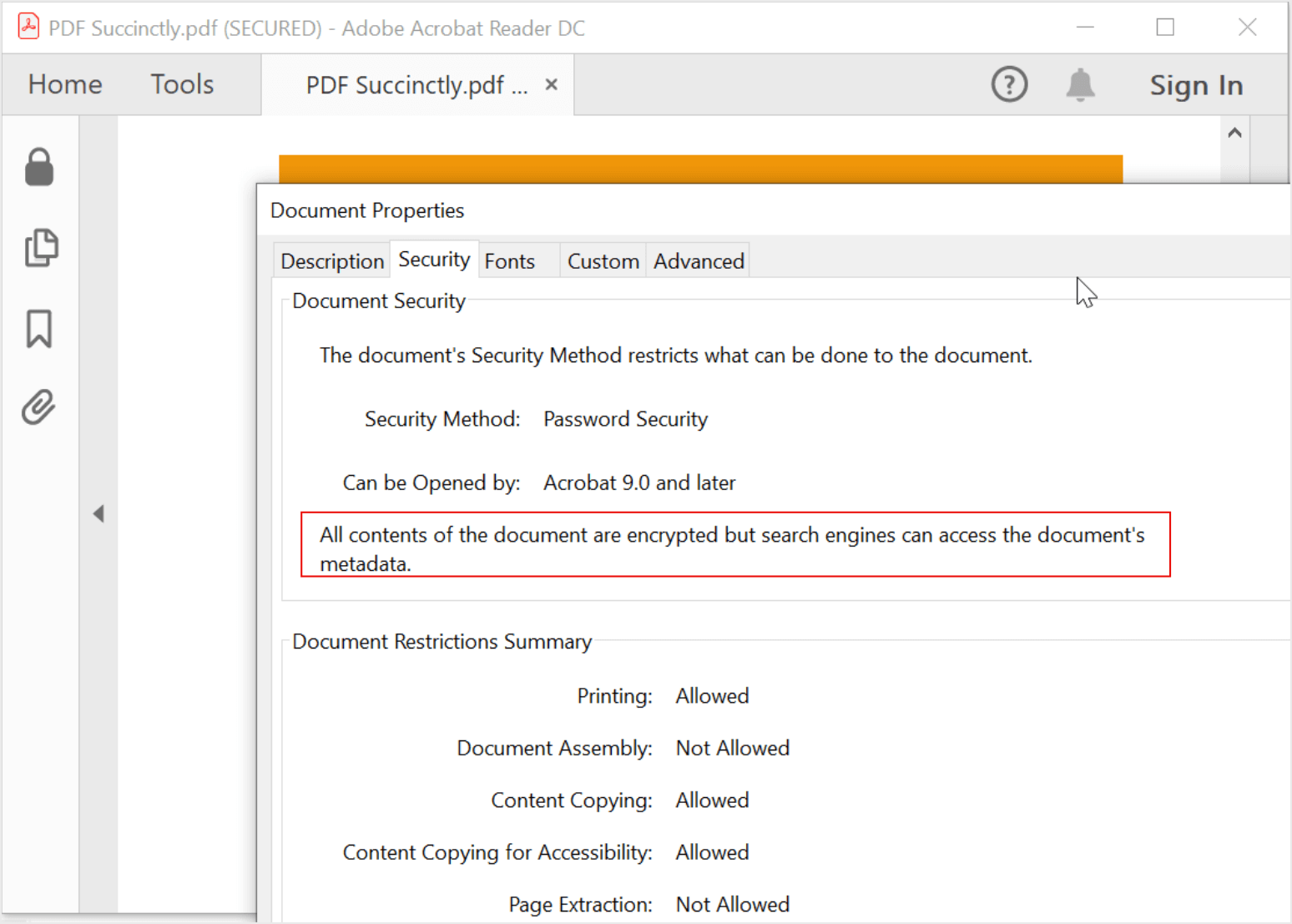The image size is (1292, 924).
Task: Open the page thumbnails panel icon
Action: 41,248
